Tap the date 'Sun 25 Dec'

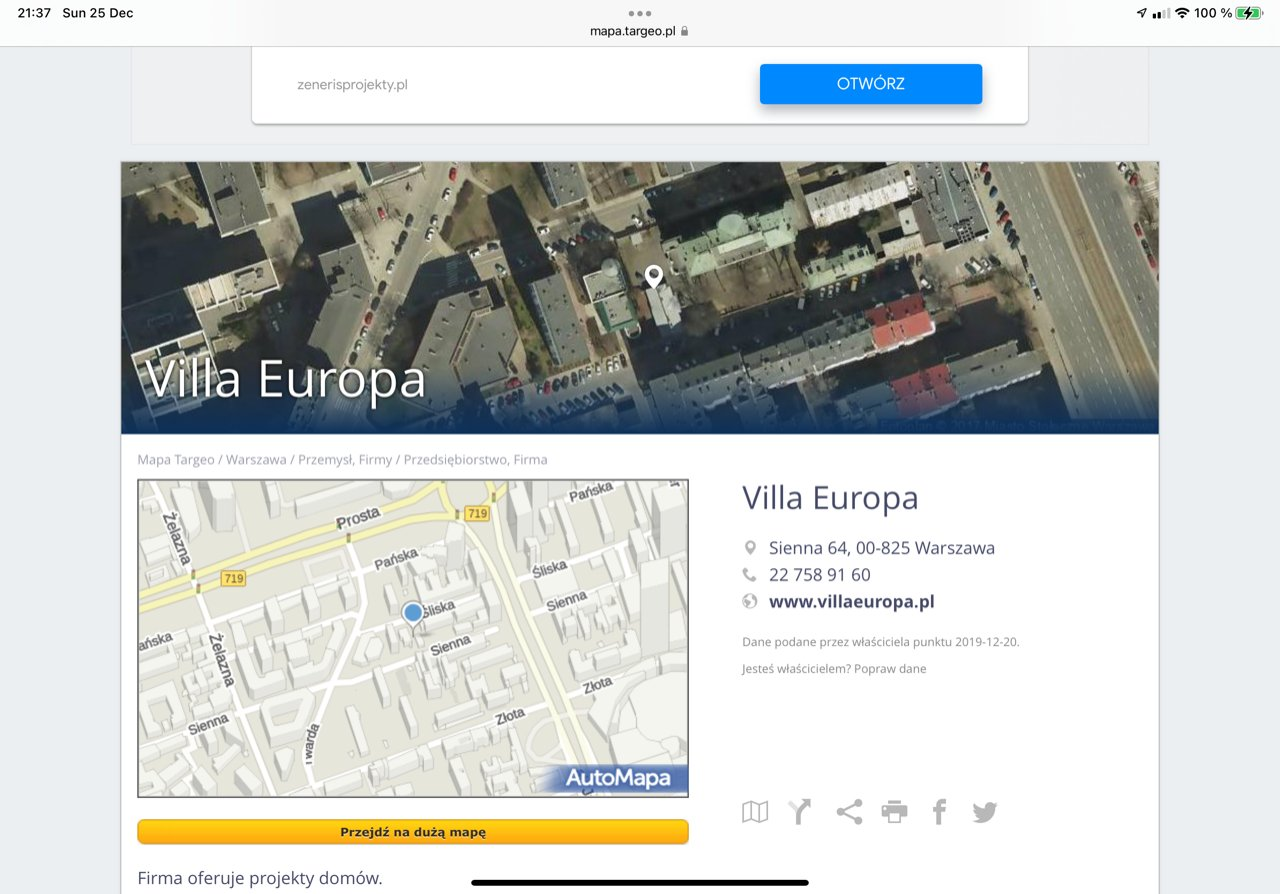pos(98,13)
